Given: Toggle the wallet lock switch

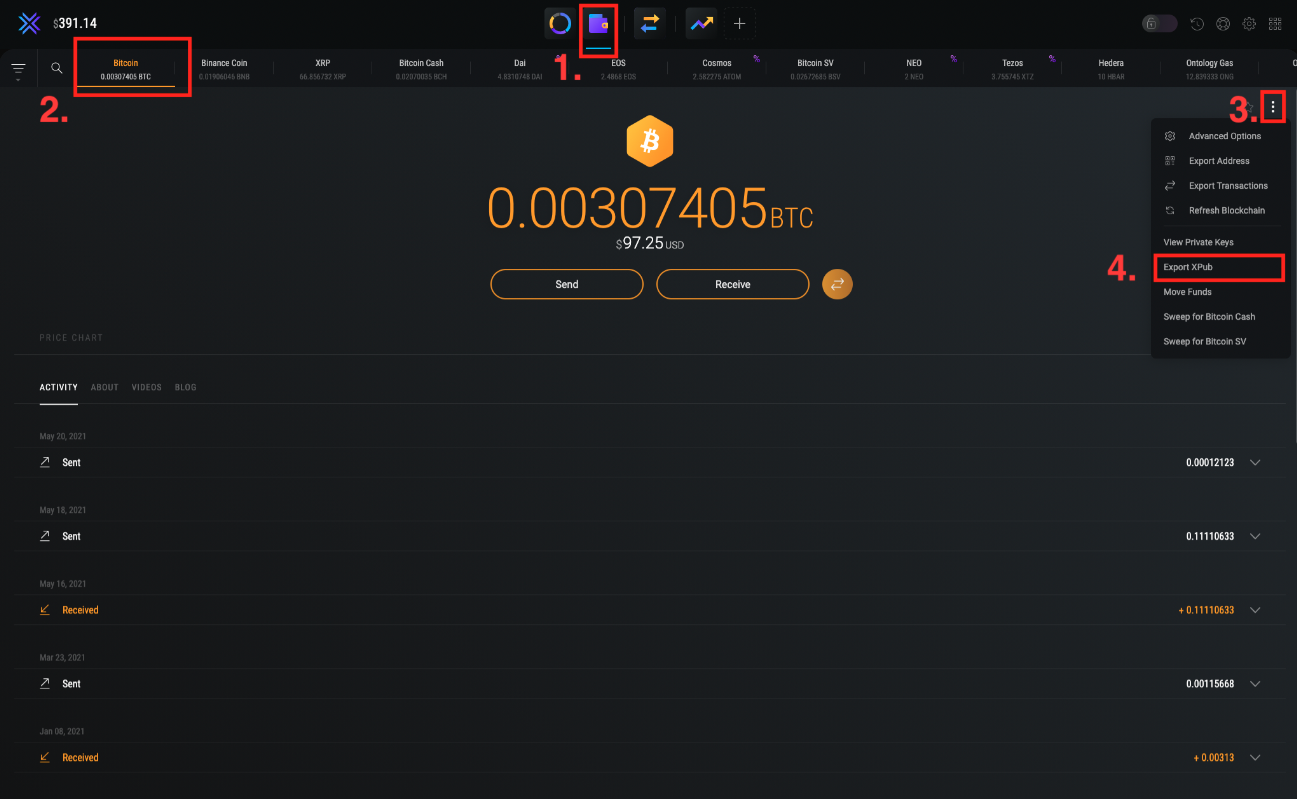Looking at the screenshot, I should click(1158, 22).
